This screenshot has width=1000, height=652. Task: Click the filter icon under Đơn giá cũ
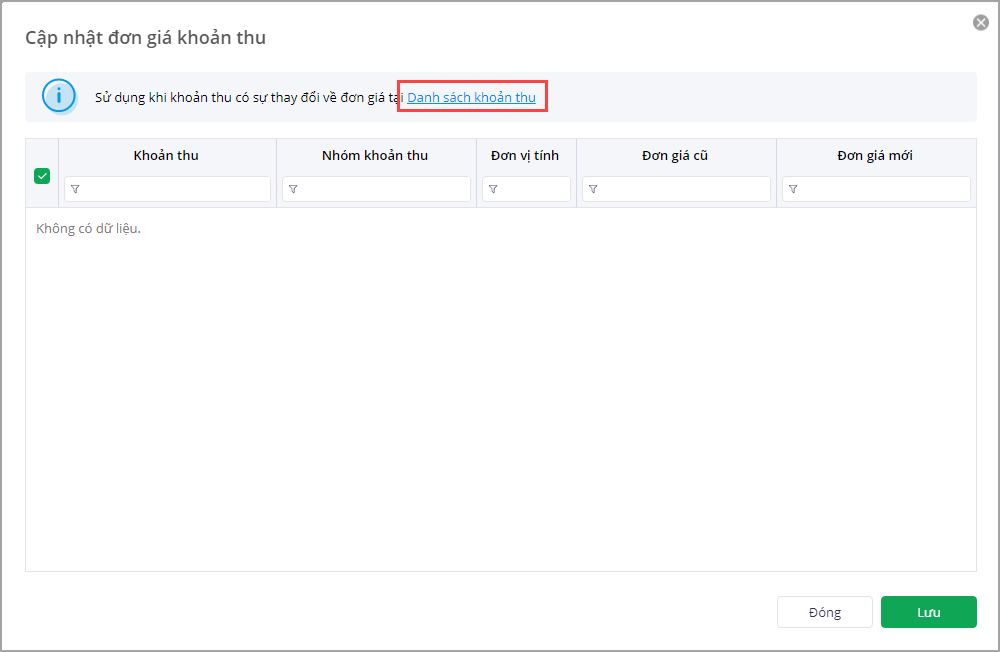[x=593, y=189]
